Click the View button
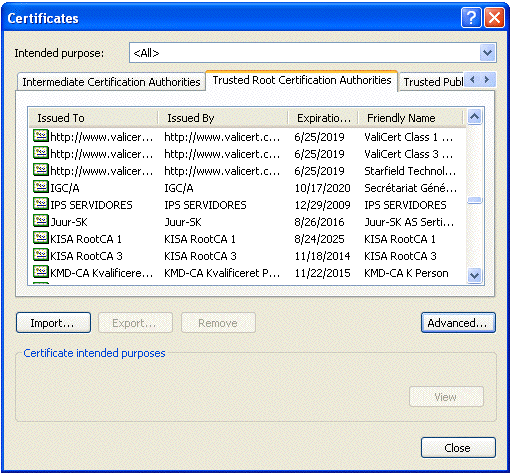This screenshot has width=512, height=475. (446, 397)
